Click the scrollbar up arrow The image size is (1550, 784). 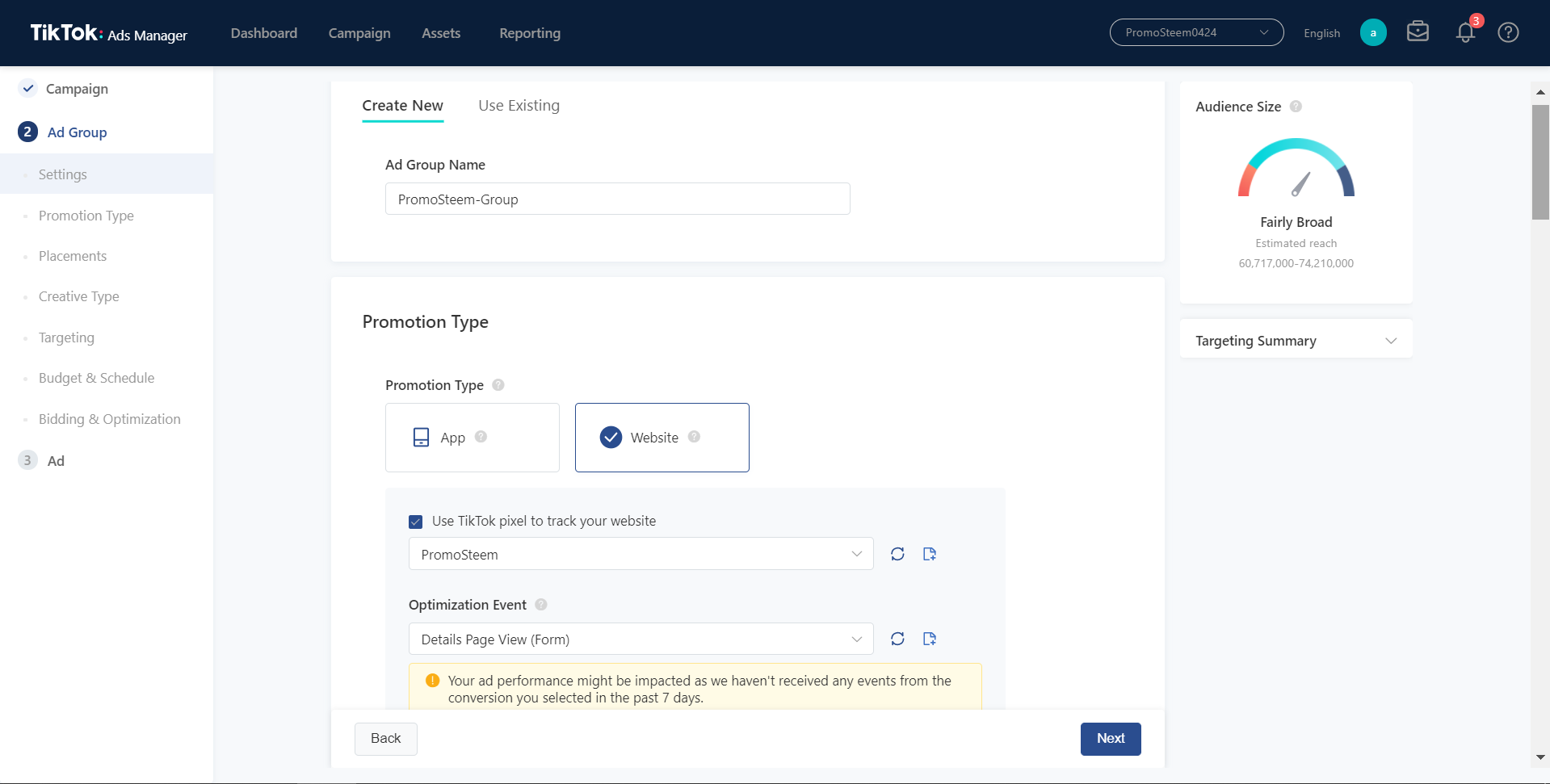click(x=1540, y=91)
